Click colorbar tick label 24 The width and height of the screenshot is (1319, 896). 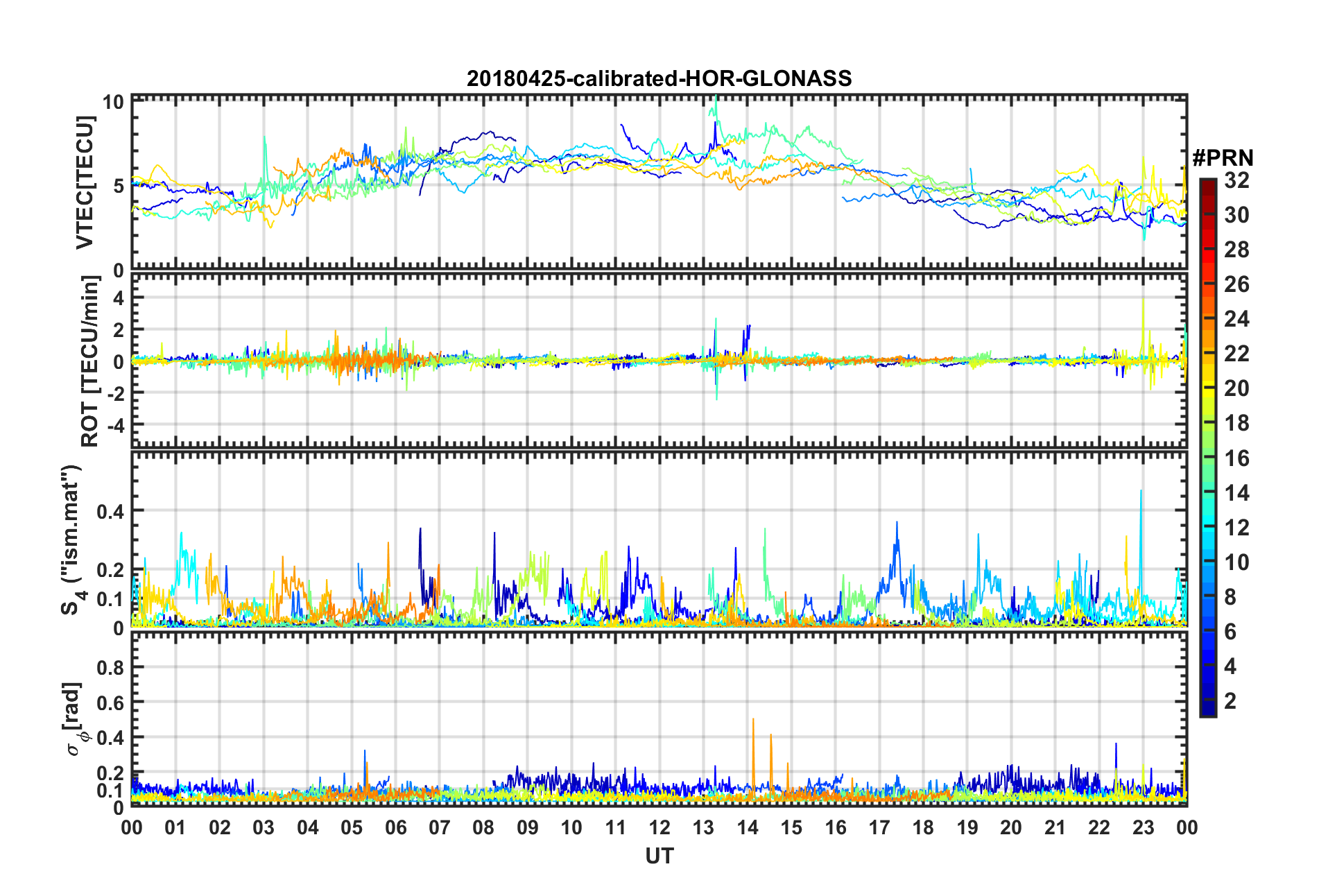1236,319
